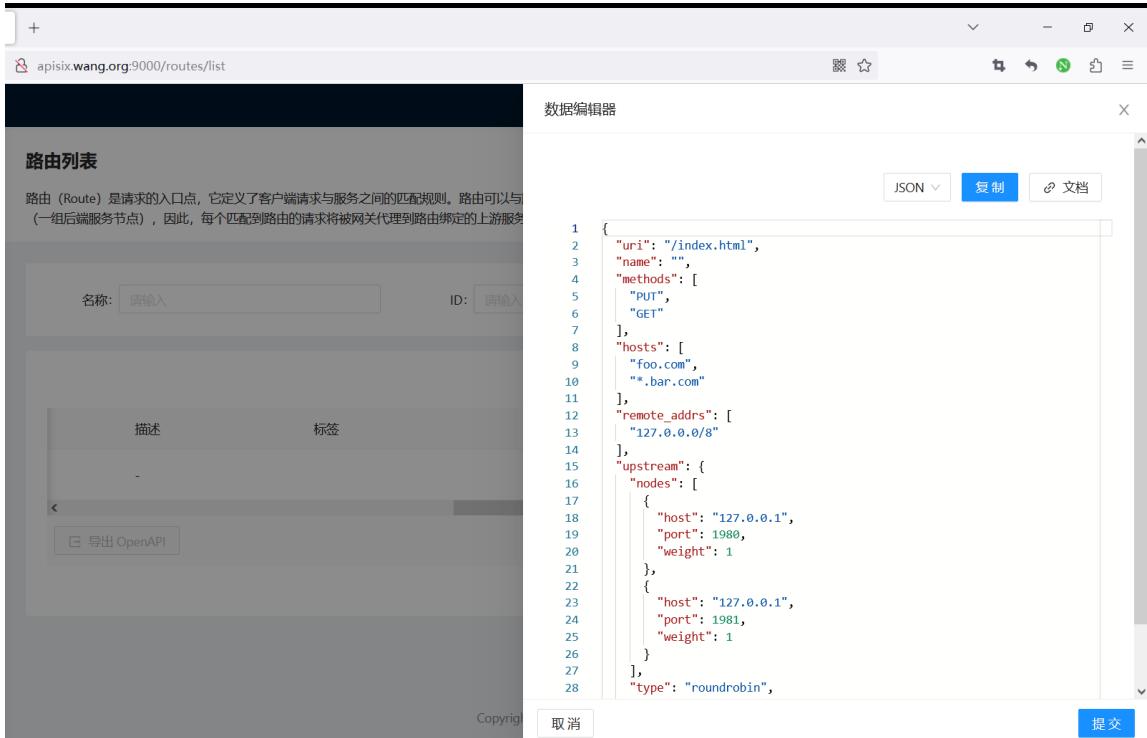Click the undo back arrow toolbar icon

(x=1031, y=66)
